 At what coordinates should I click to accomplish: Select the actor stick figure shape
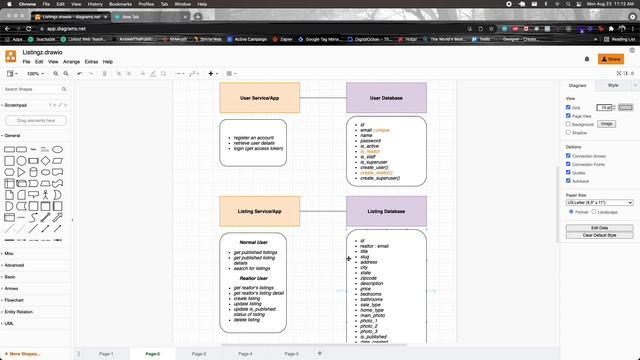coord(45,195)
